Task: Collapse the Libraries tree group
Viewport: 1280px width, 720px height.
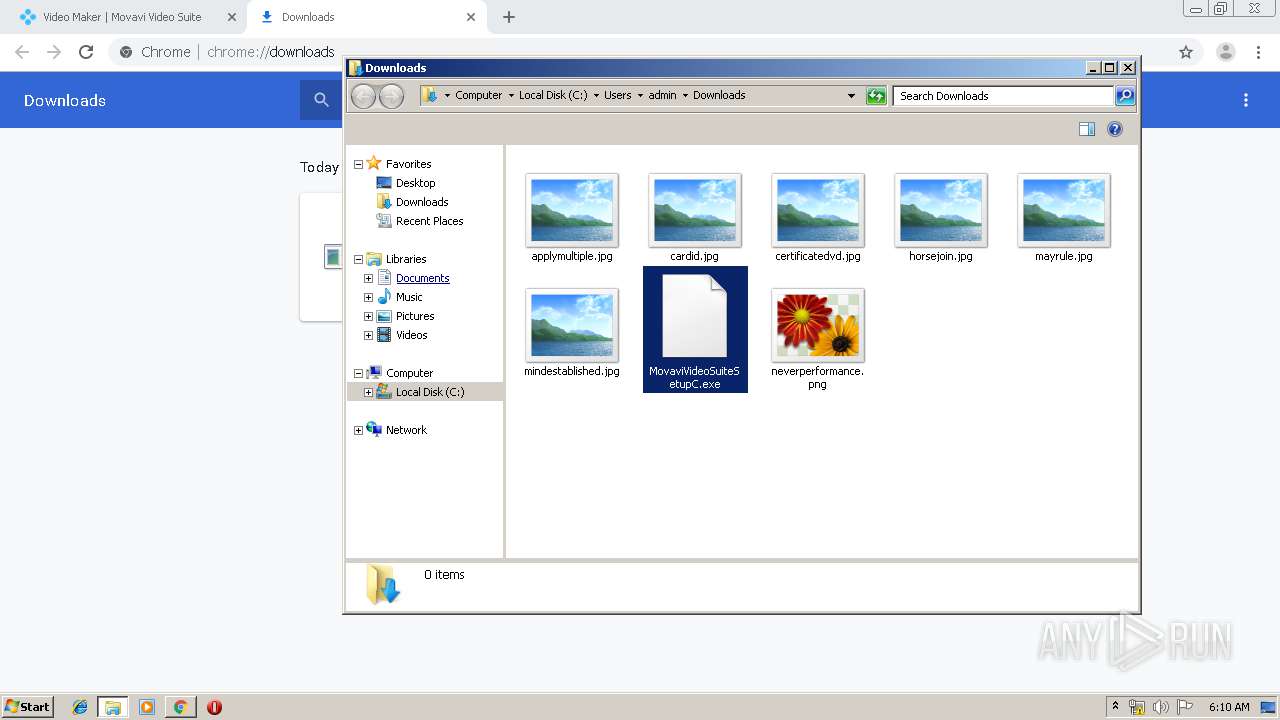Action: click(x=358, y=259)
